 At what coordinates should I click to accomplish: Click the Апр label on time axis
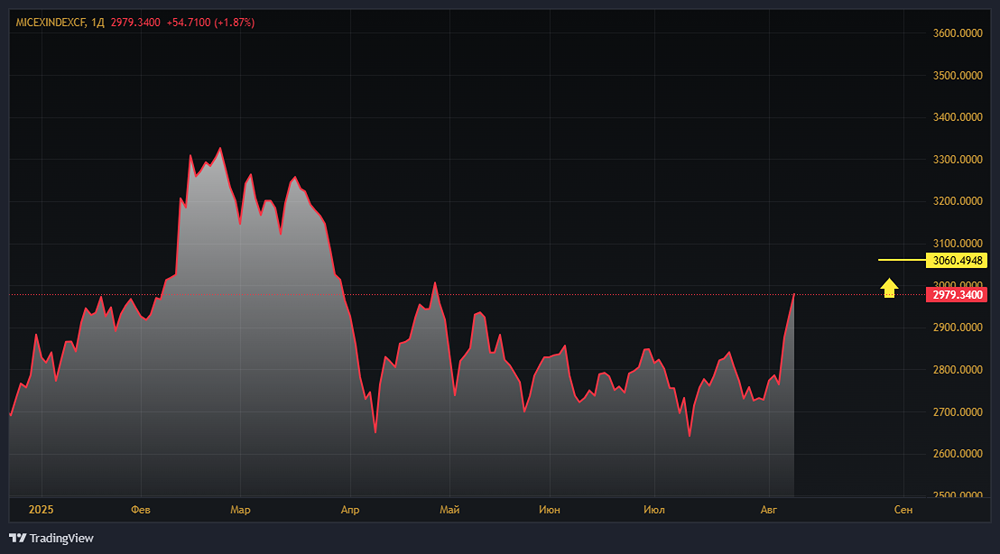click(349, 509)
